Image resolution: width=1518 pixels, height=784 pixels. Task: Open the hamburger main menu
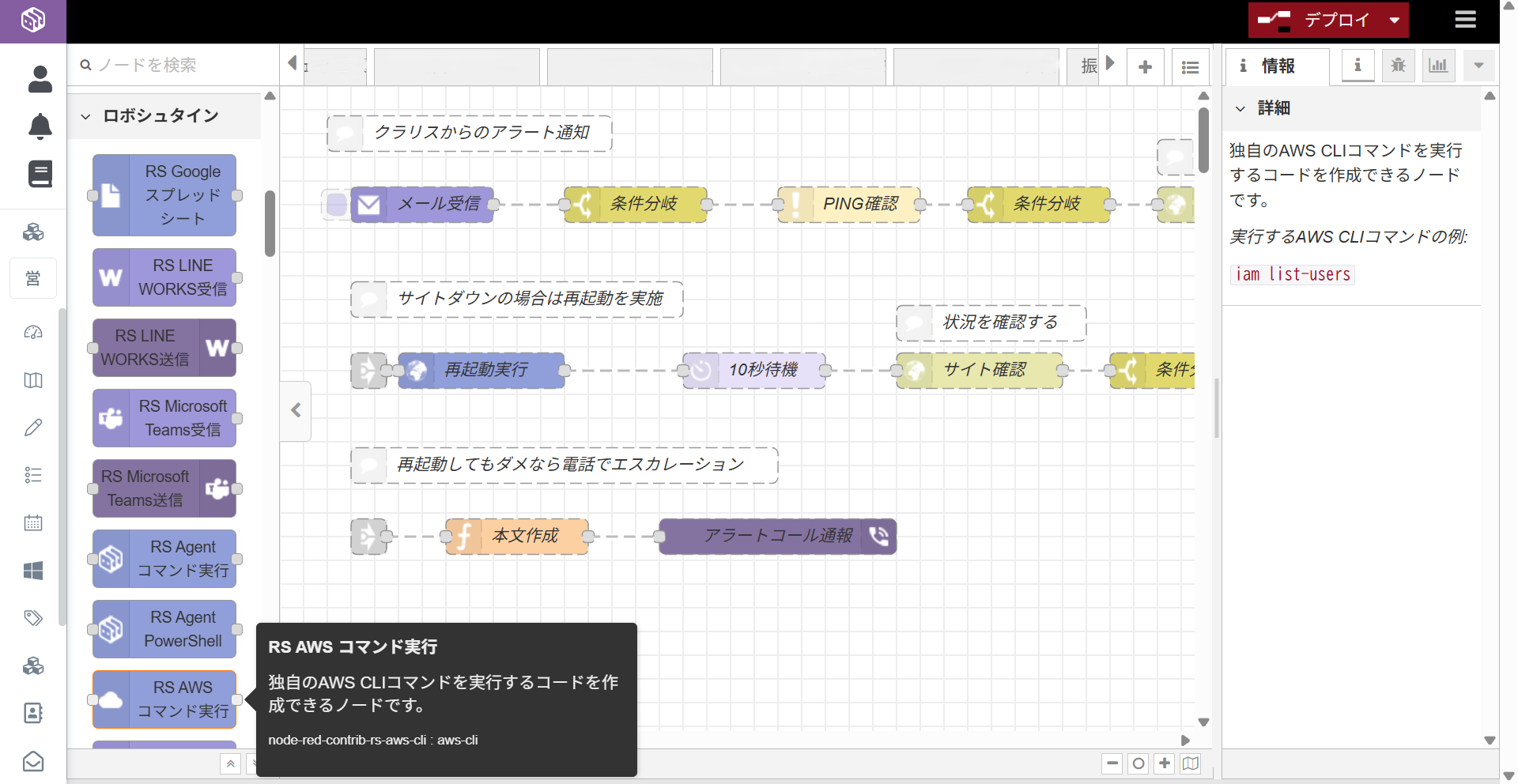coord(1465,20)
